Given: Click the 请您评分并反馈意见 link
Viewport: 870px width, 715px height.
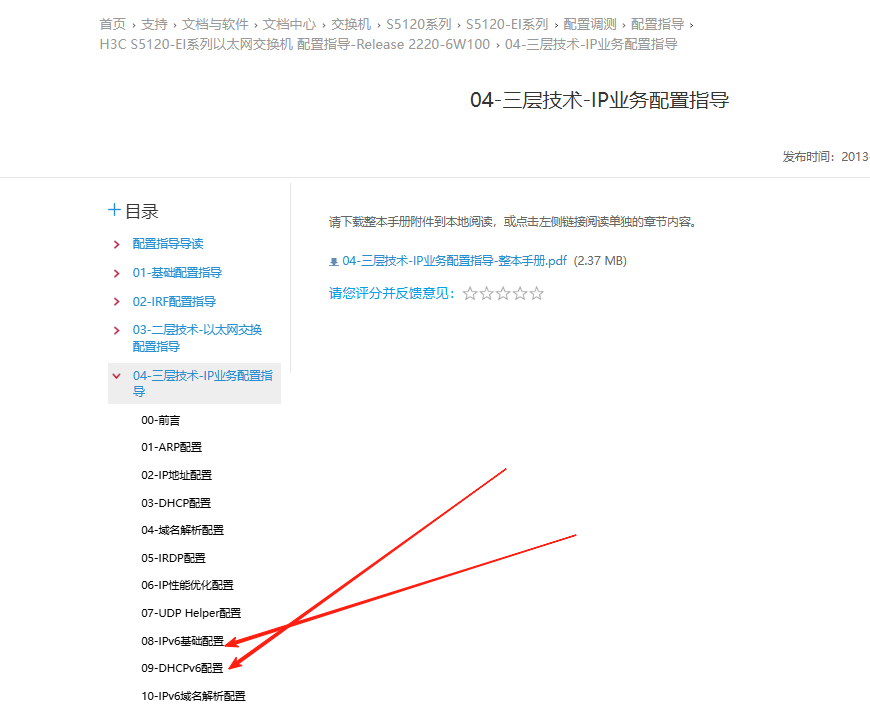Looking at the screenshot, I should pos(392,293).
